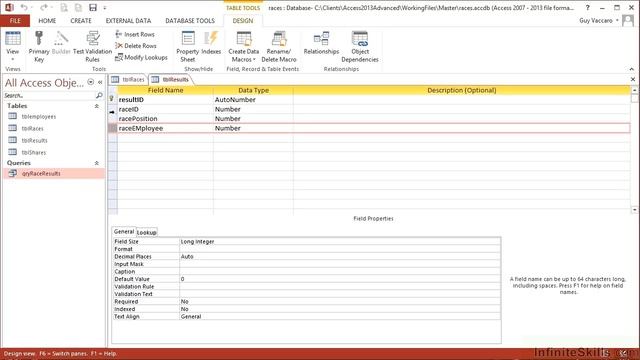This screenshot has height=360, width=640.
Task: Run Test Validation Rules
Action: click(93, 47)
